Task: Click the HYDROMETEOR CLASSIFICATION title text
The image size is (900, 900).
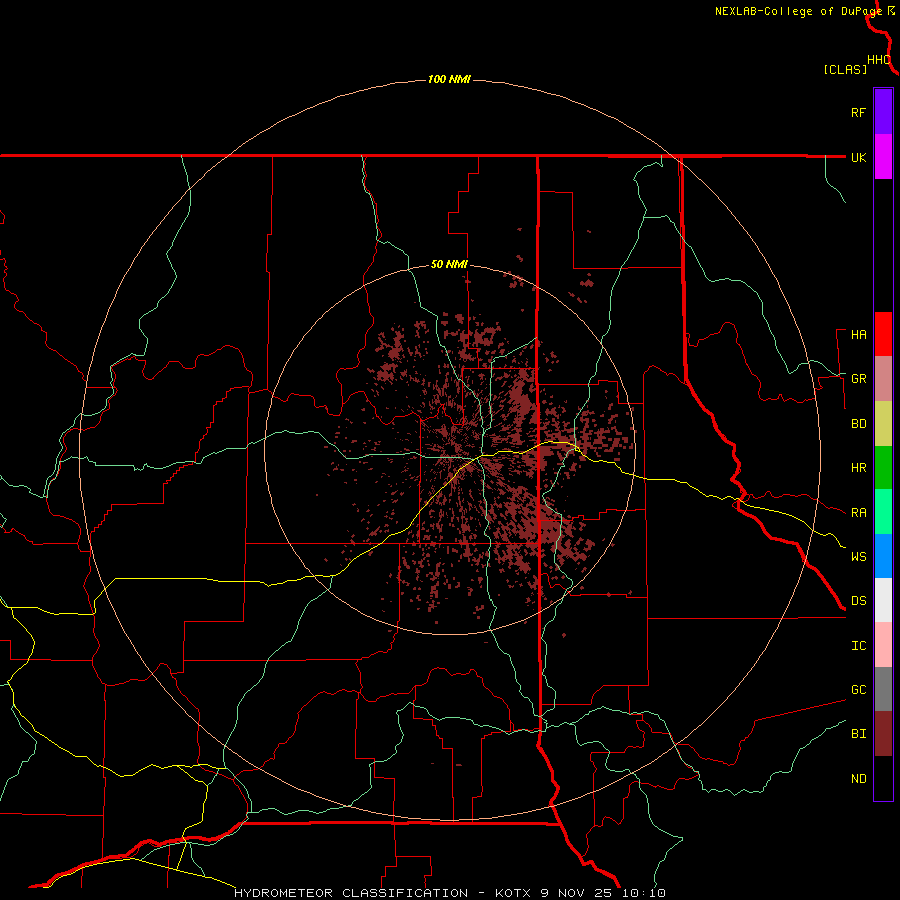Action: point(351,893)
